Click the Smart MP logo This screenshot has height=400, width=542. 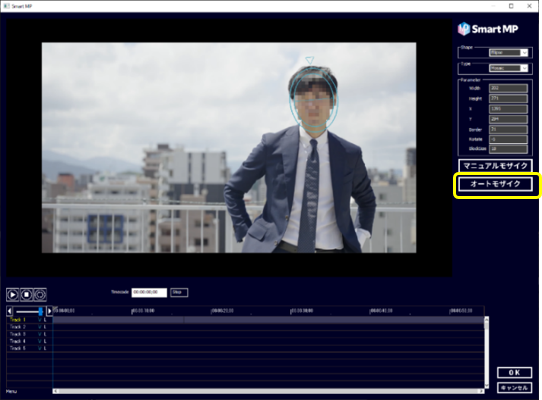(488, 29)
